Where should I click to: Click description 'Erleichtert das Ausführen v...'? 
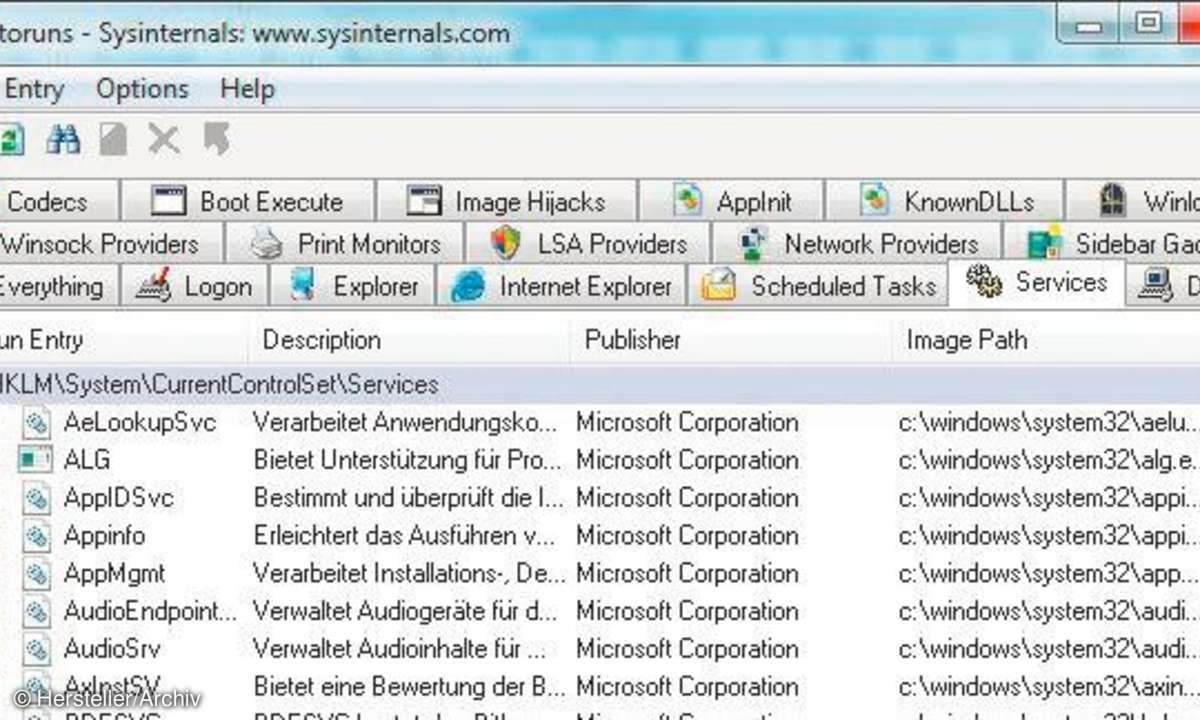click(x=404, y=536)
